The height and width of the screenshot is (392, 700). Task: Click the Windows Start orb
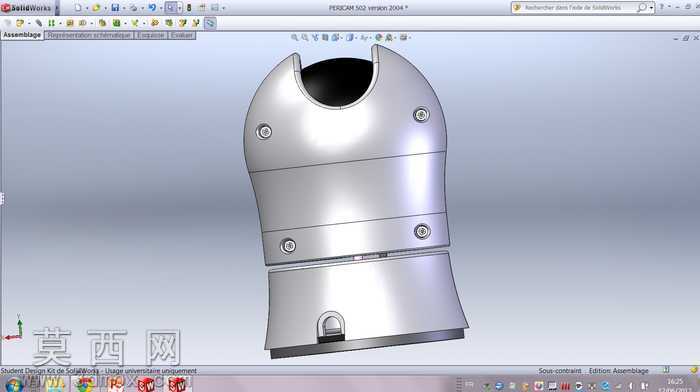[x=13, y=384]
